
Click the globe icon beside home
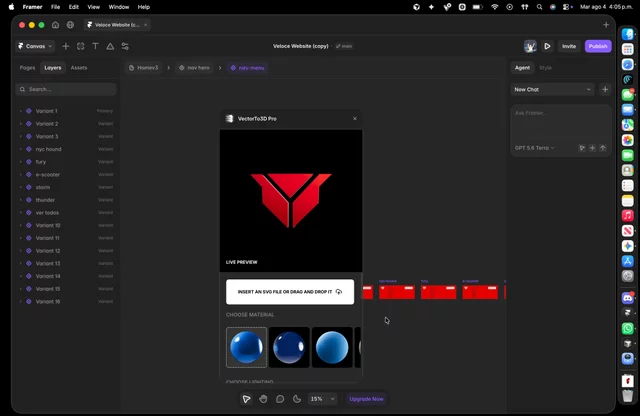[x=70, y=25]
